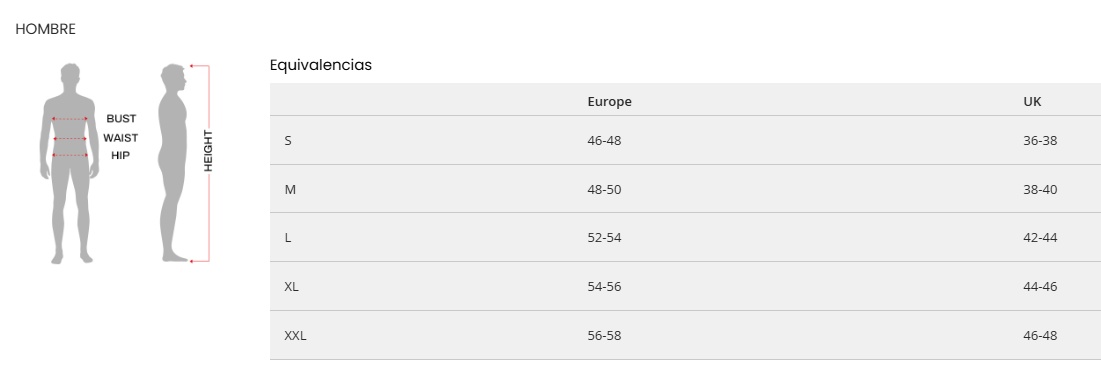The image size is (1101, 369).
Task: Select the front-view body silhouette
Action: point(69,163)
